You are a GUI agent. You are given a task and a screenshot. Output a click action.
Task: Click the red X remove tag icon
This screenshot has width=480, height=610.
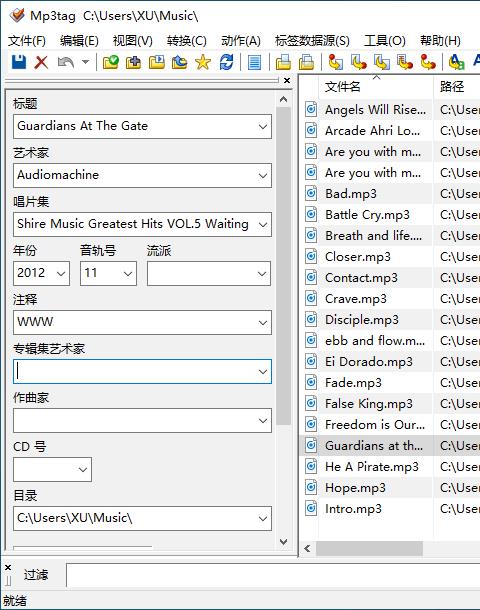(x=41, y=62)
